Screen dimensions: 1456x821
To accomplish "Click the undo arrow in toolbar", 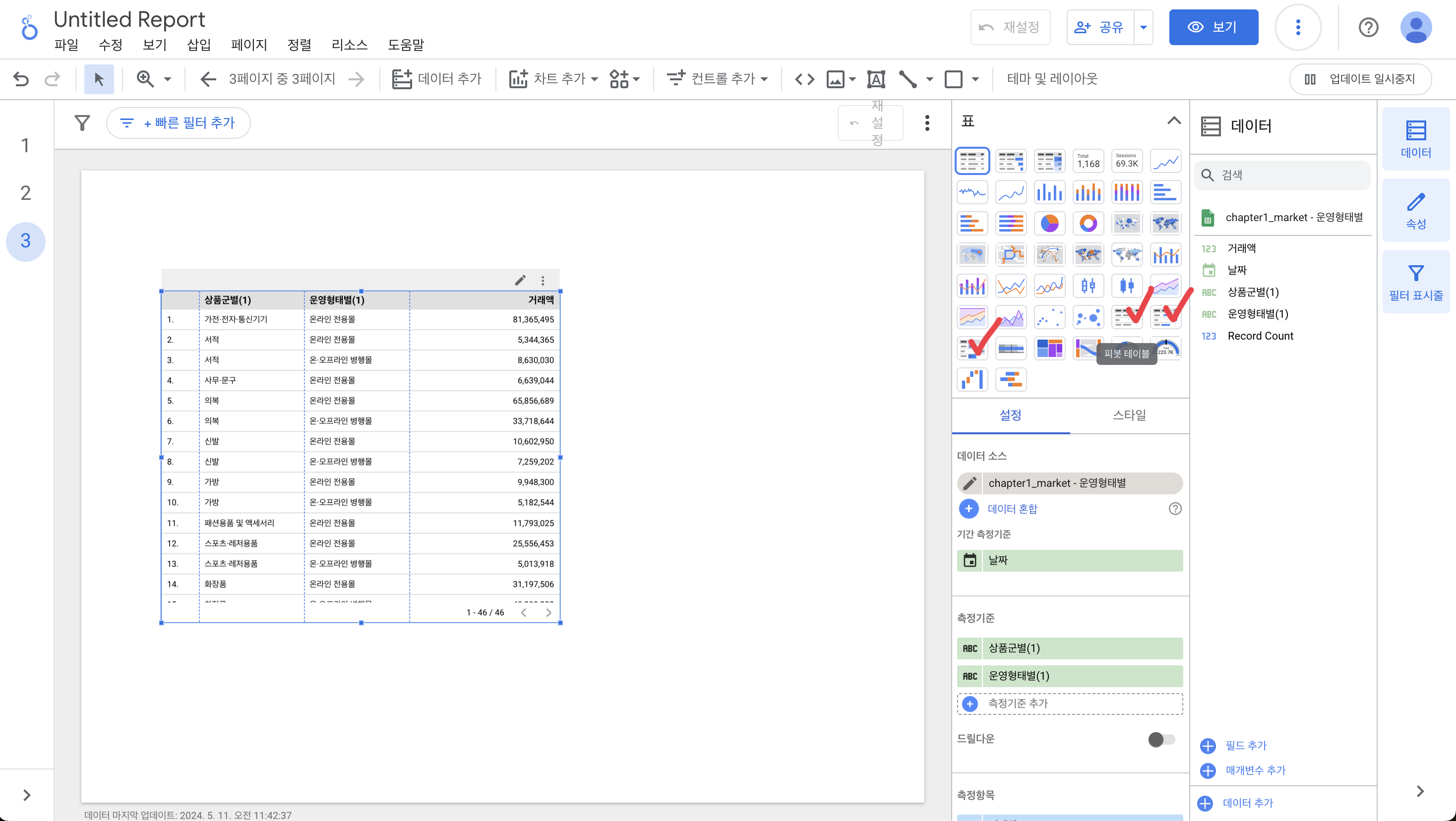I will click(21, 79).
